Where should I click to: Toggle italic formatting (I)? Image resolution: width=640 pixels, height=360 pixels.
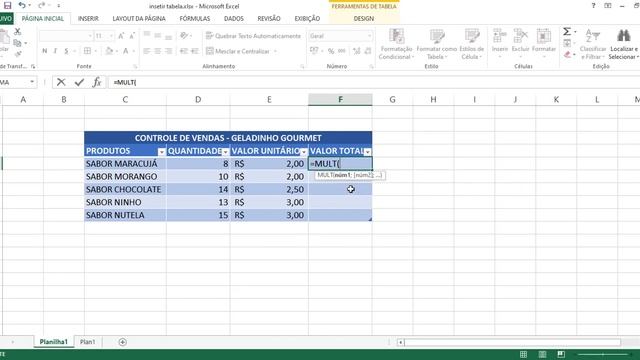55,51
